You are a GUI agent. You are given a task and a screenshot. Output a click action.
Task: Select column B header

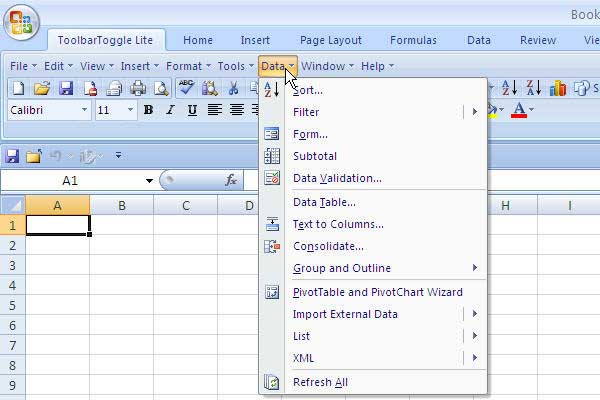click(x=121, y=206)
